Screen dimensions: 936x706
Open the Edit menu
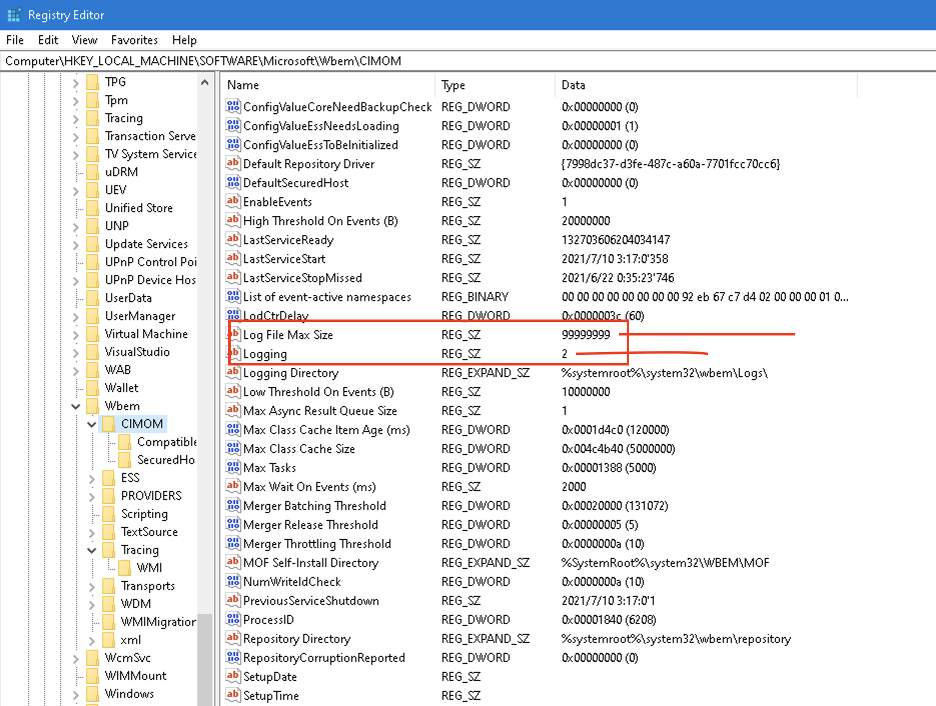(x=48, y=40)
